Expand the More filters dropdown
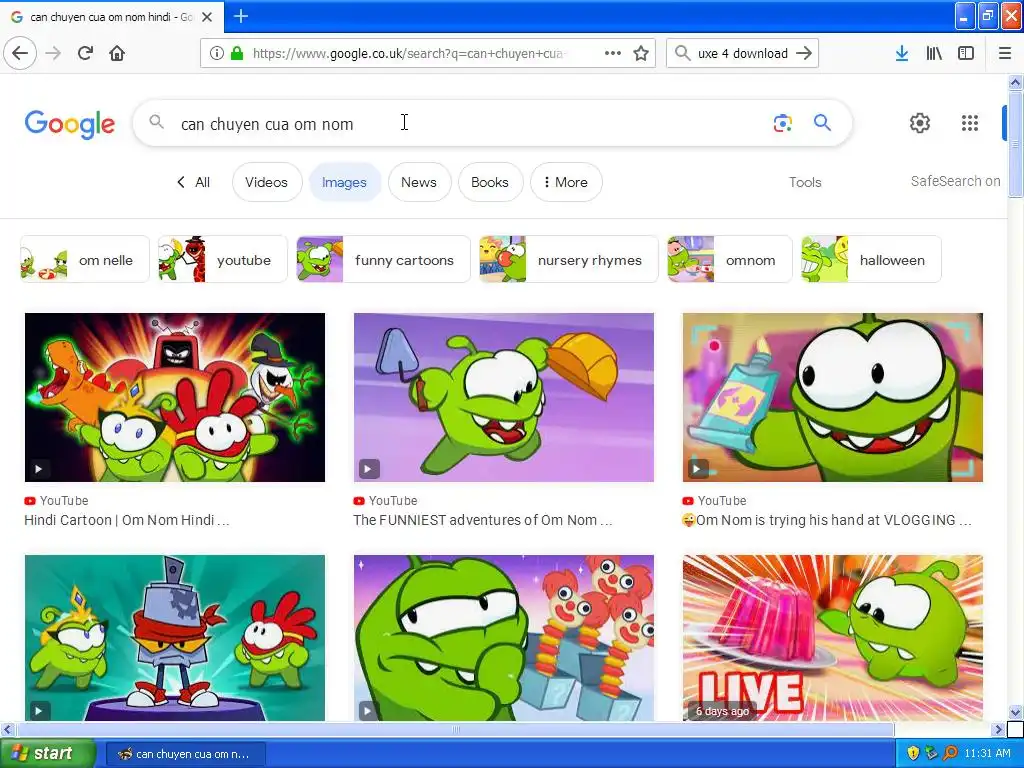Screen dimensions: 1024x768 (566, 182)
